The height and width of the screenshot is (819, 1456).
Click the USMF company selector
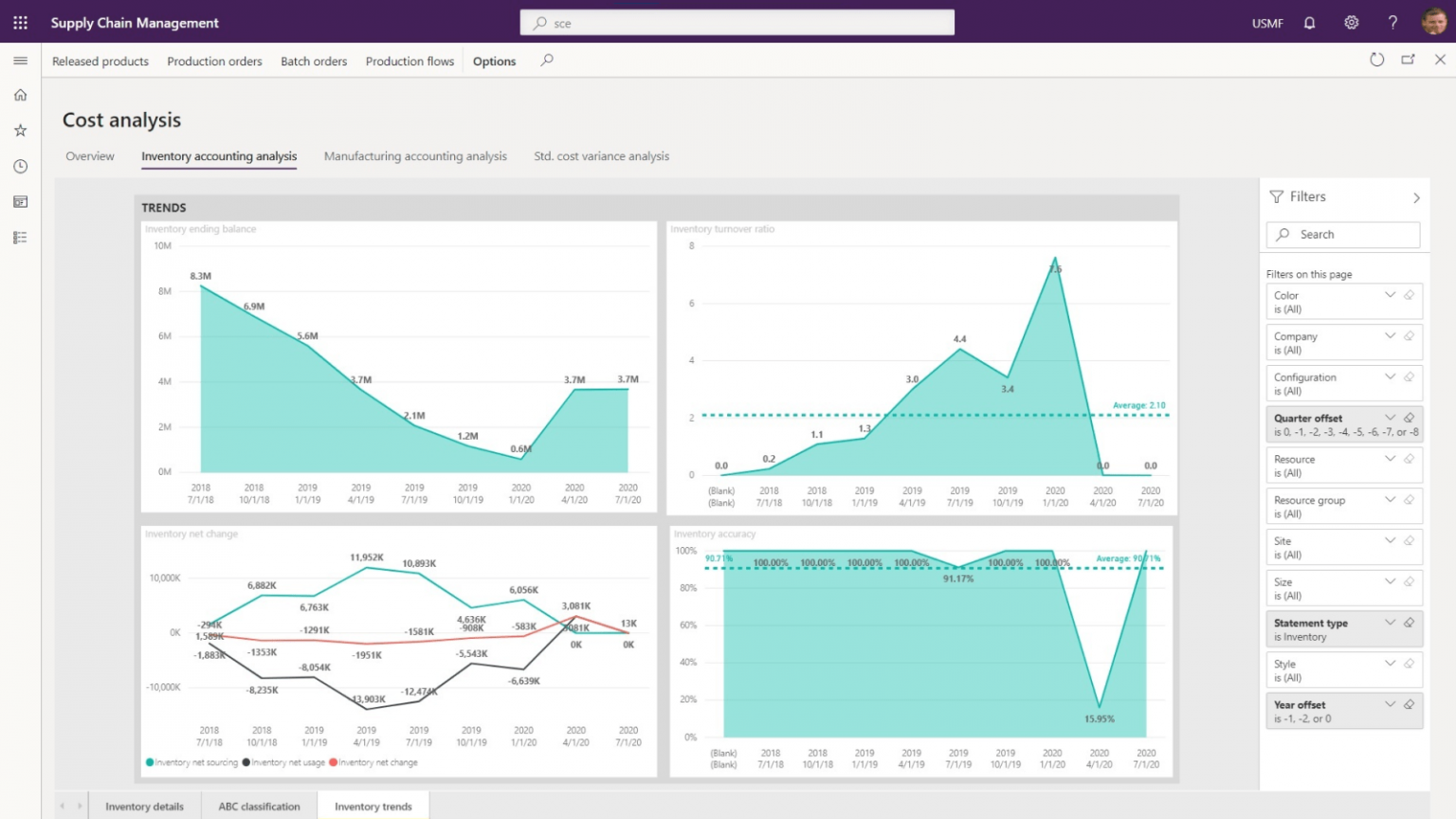[1266, 24]
